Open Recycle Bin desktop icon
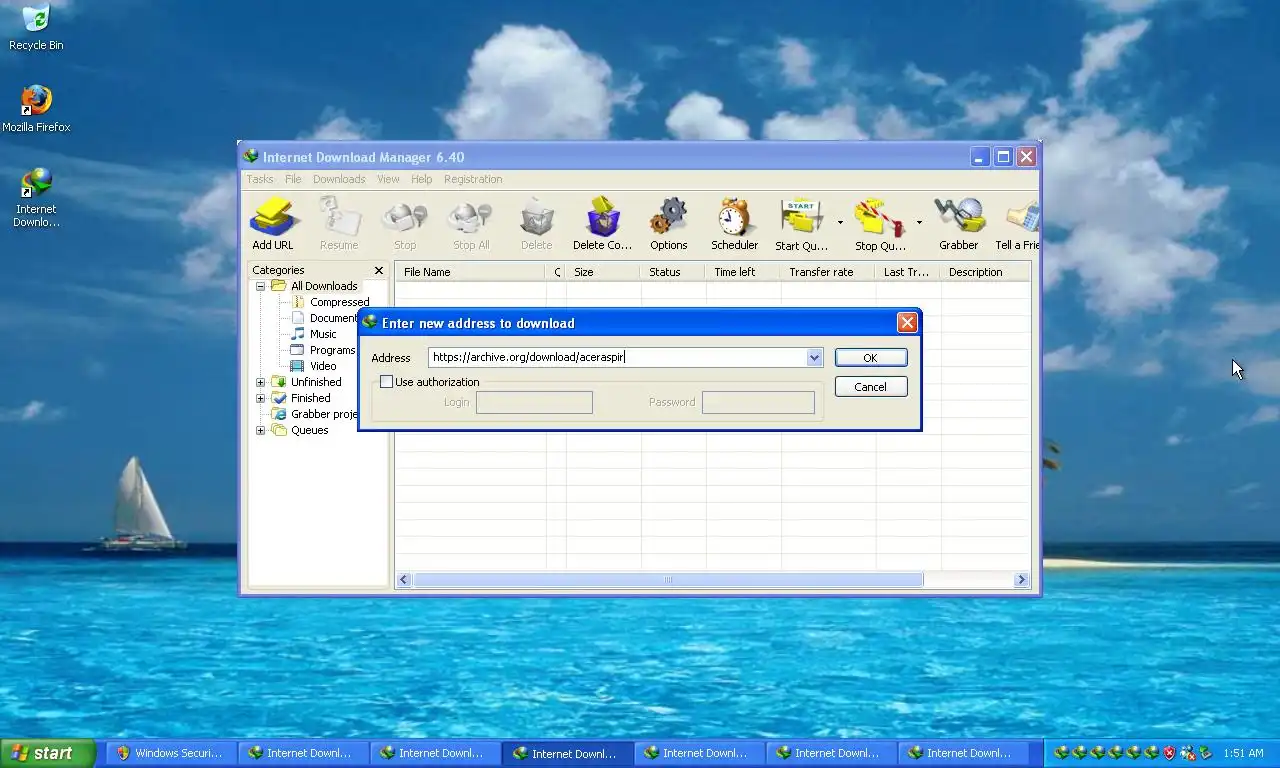Image resolution: width=1280 pixels, height=768 pixels. point(36,20)
